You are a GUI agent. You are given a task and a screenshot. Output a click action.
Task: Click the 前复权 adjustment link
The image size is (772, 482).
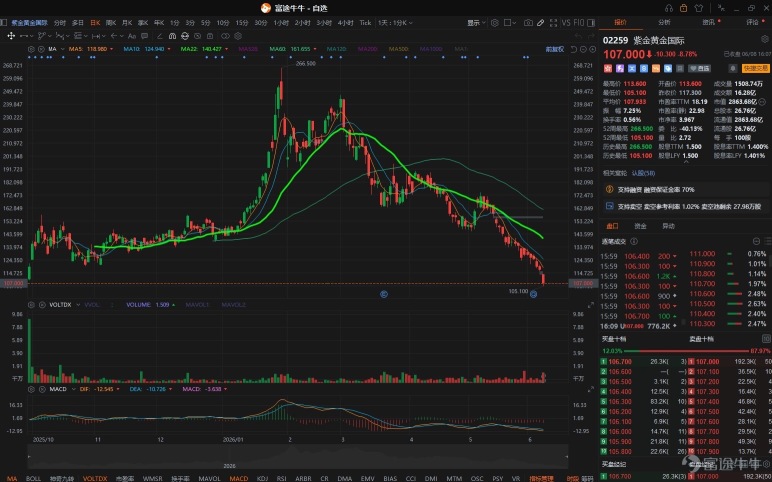pos(555,49)
